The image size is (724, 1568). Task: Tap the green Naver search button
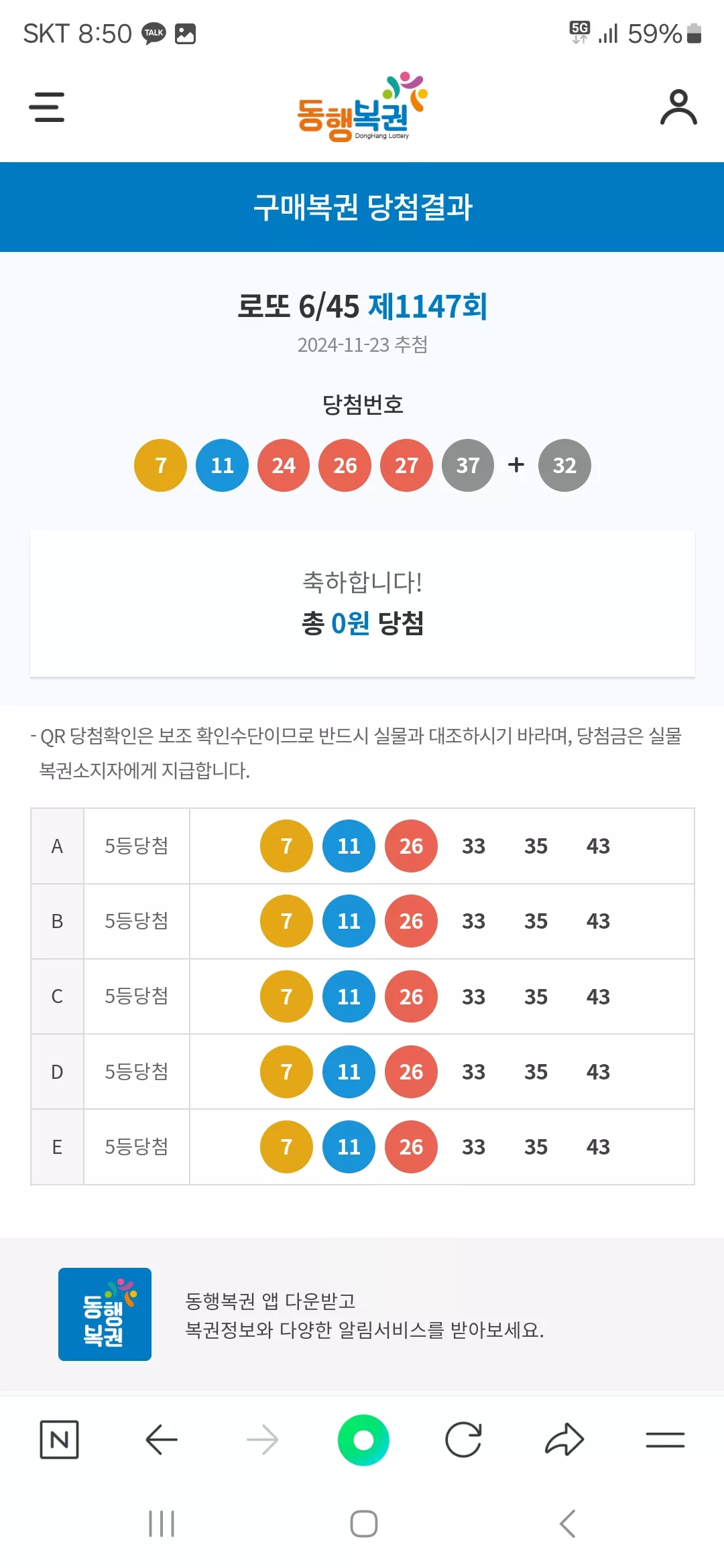(x=363, y=1439)
